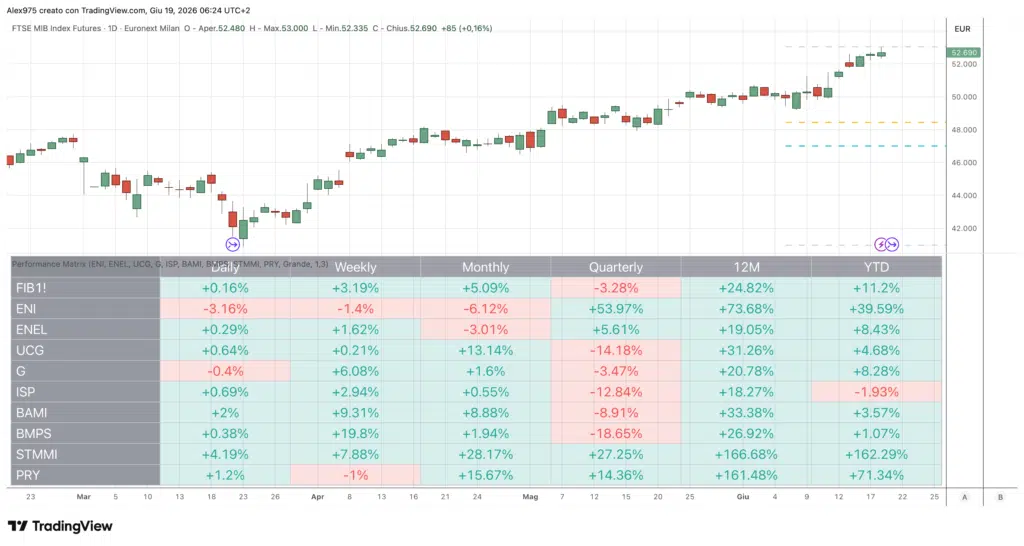Toggle the A auto-scale button
The width and height of the screenshot is (1024, 546).
965,497
